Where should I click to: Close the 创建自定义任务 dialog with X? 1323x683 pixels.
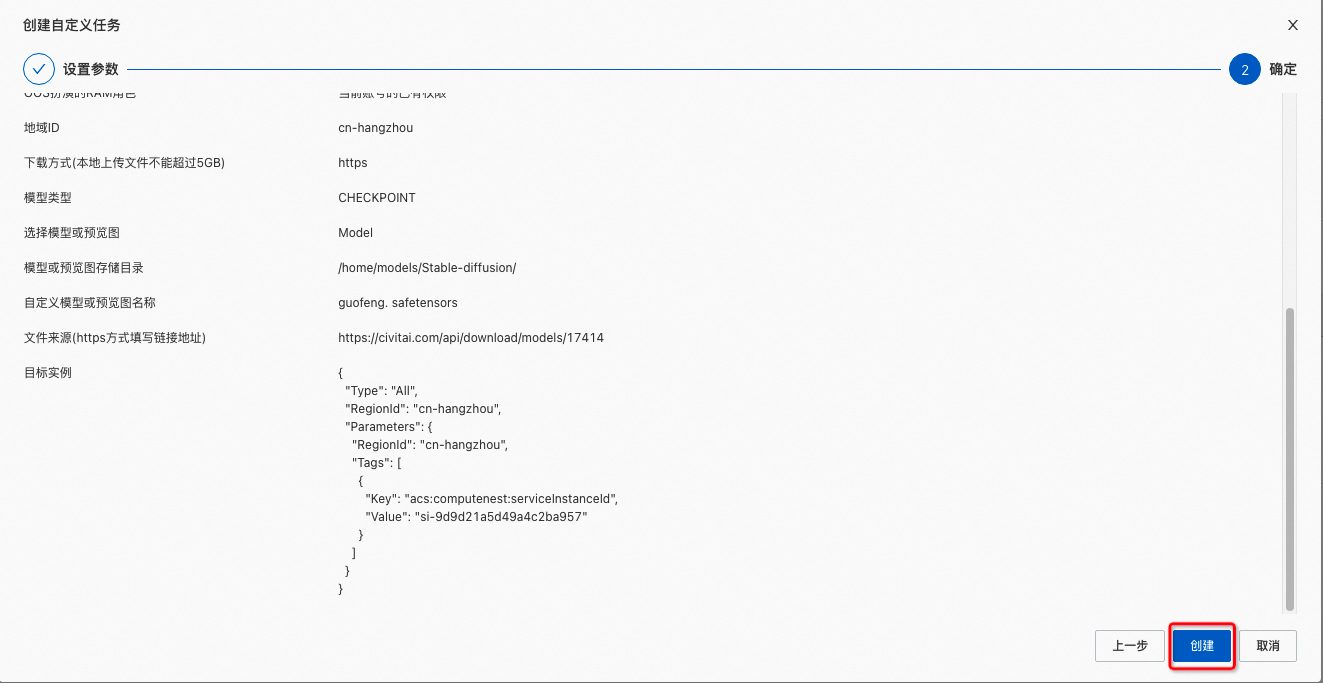click(1293, 25)
